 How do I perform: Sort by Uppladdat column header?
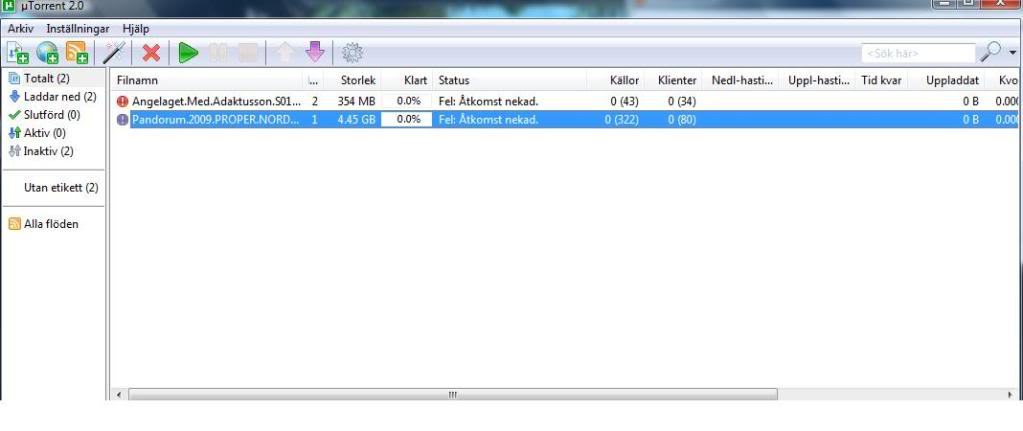pyautogui.click(x=947, y=80)
